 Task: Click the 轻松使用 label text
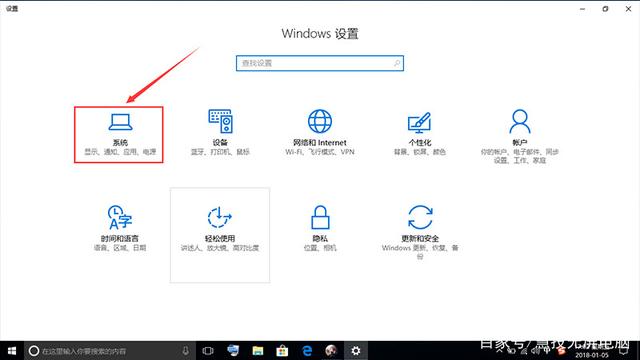[220, 238]
